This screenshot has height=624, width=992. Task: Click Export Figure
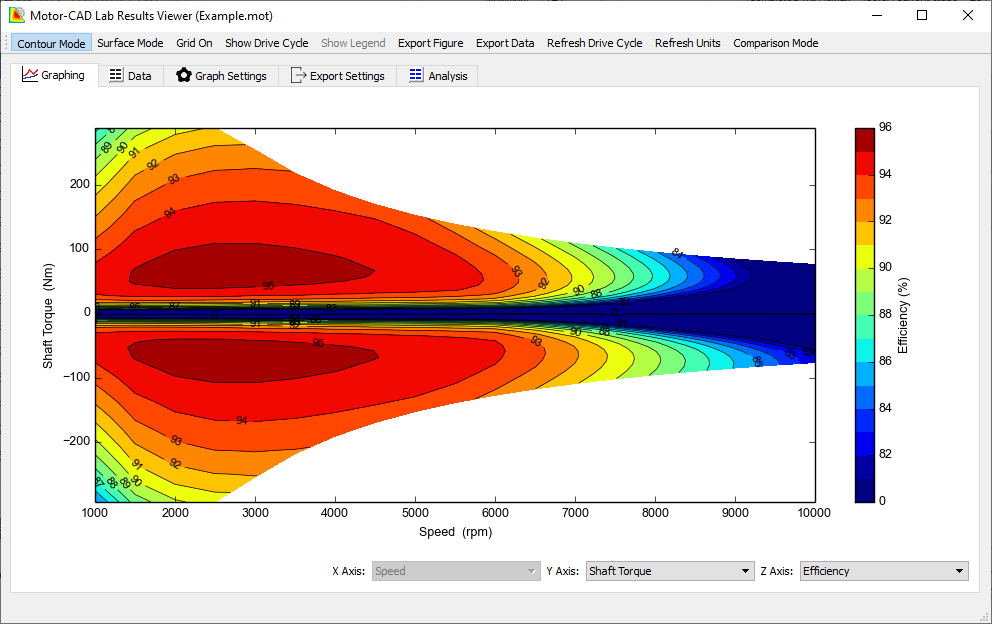(430, 43)
